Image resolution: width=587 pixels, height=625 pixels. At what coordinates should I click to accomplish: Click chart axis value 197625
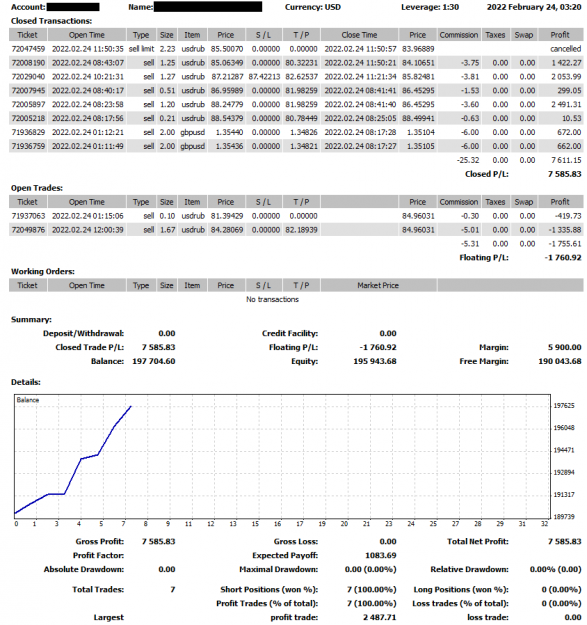pos(564,406)
